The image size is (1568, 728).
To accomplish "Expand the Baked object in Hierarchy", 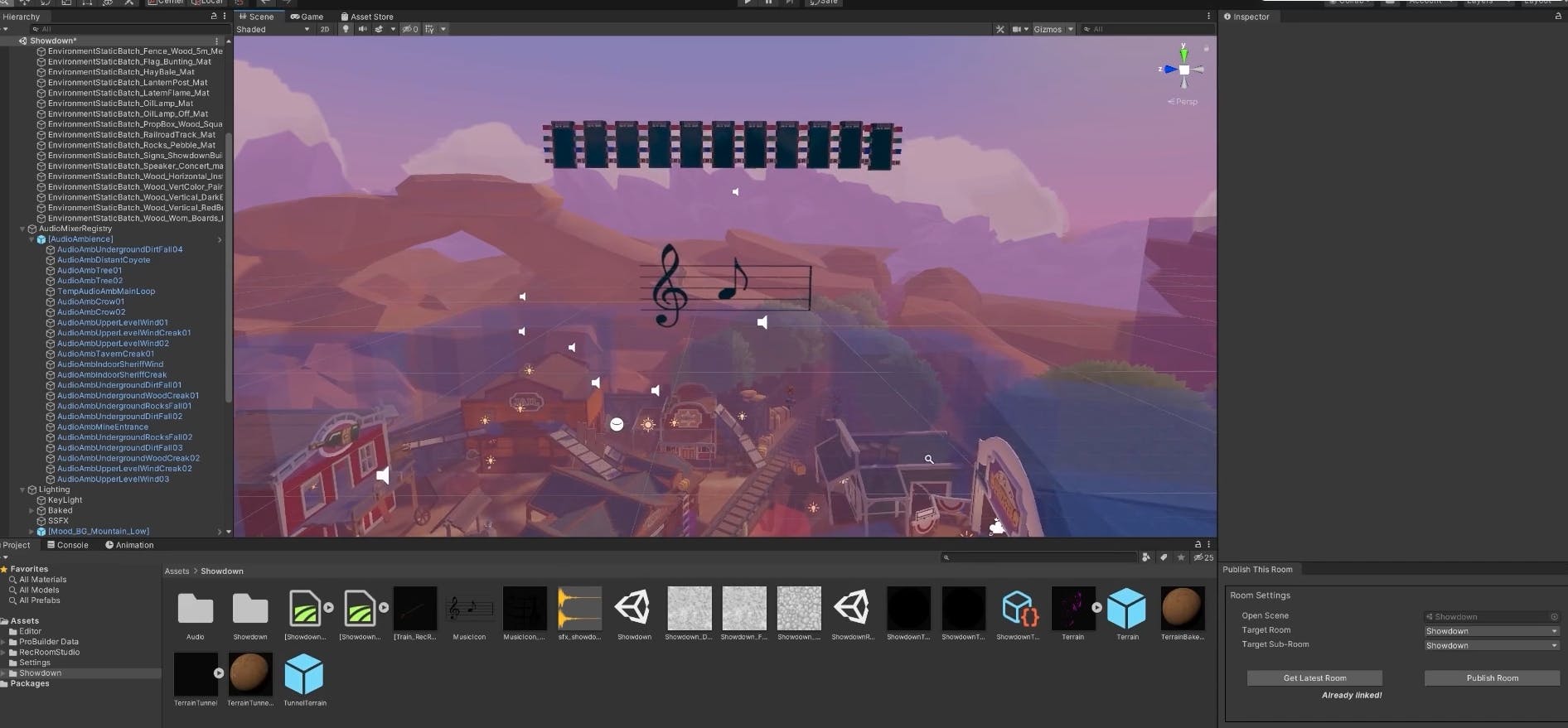I will tap(31, 511).
